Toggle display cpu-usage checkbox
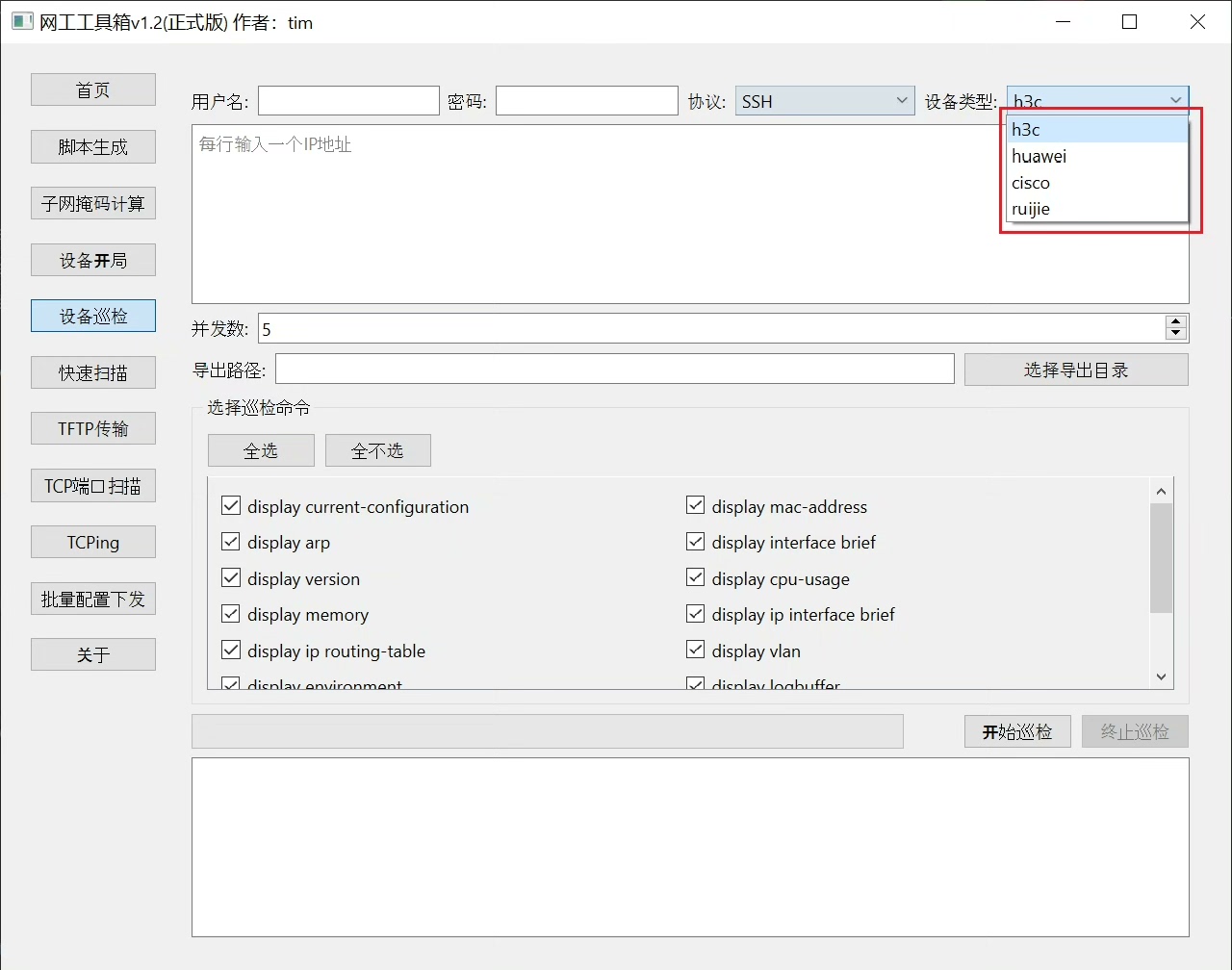Viewport: 1232px width, 970px height. click(695, 578)
